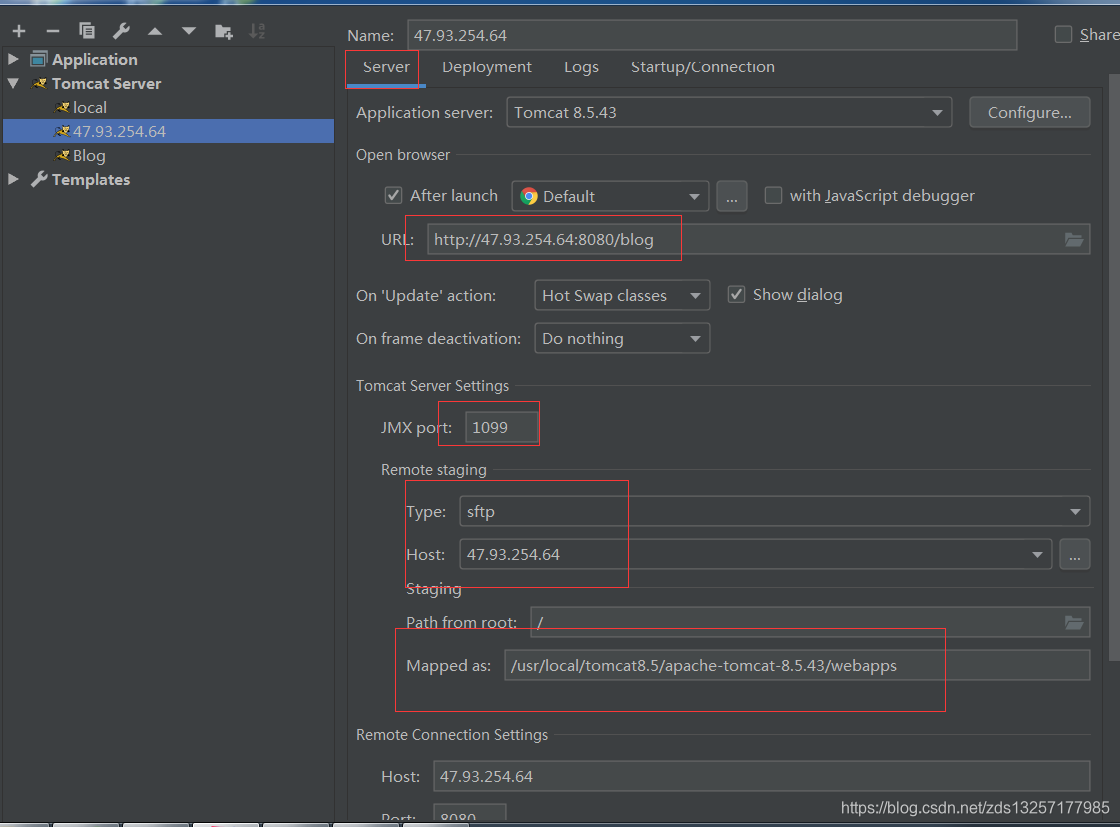Viewport: 1120px width, 827px height.
Task: Click the ellipsis button next to staging Host
Action: [1074, 554]
